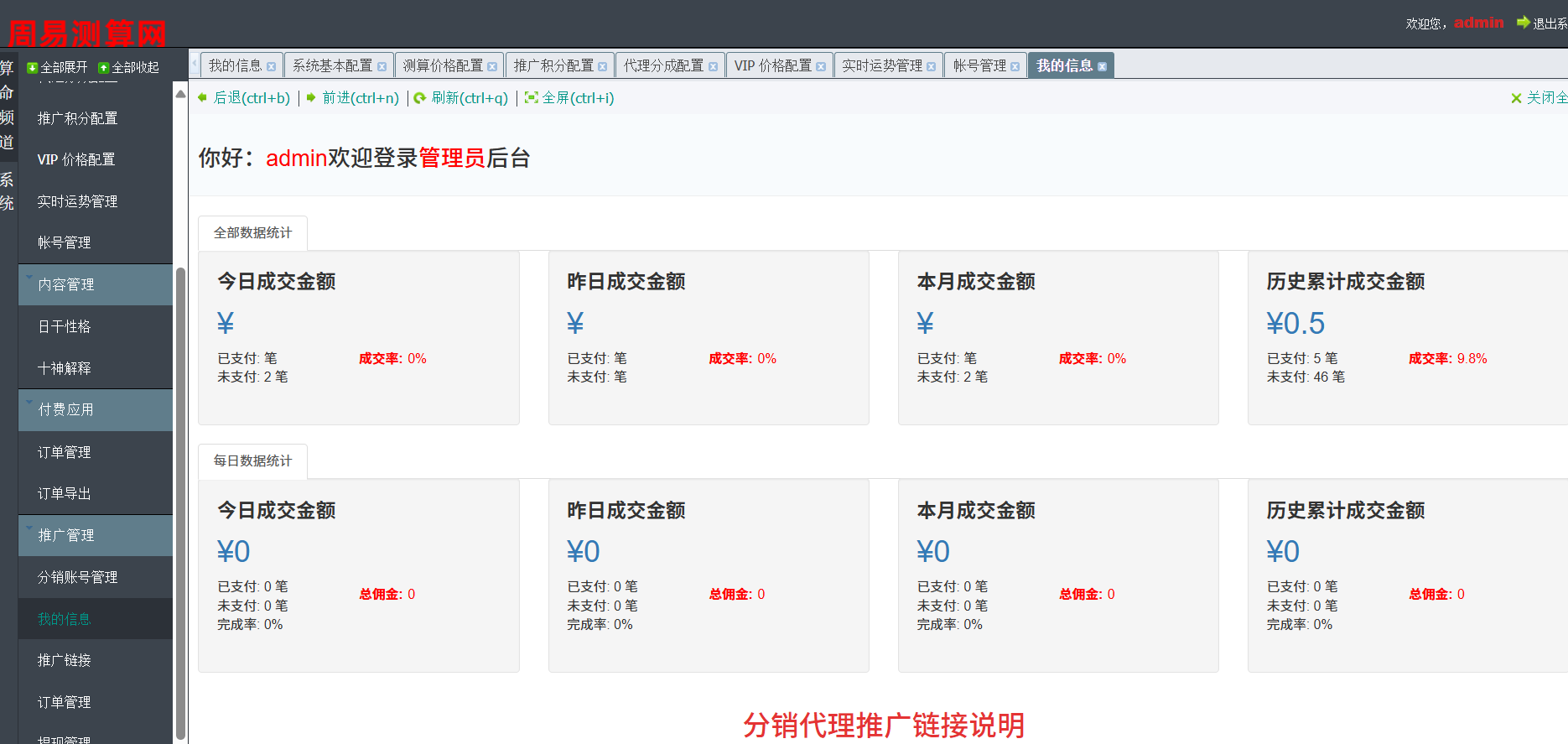Click the green X close-all icon

click(1516, 98)
